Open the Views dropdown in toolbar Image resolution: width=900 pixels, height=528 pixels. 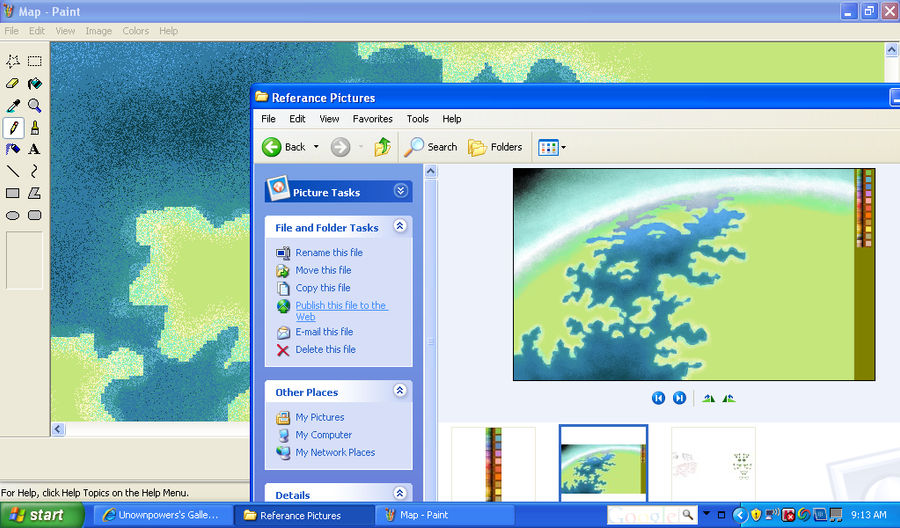552,147
